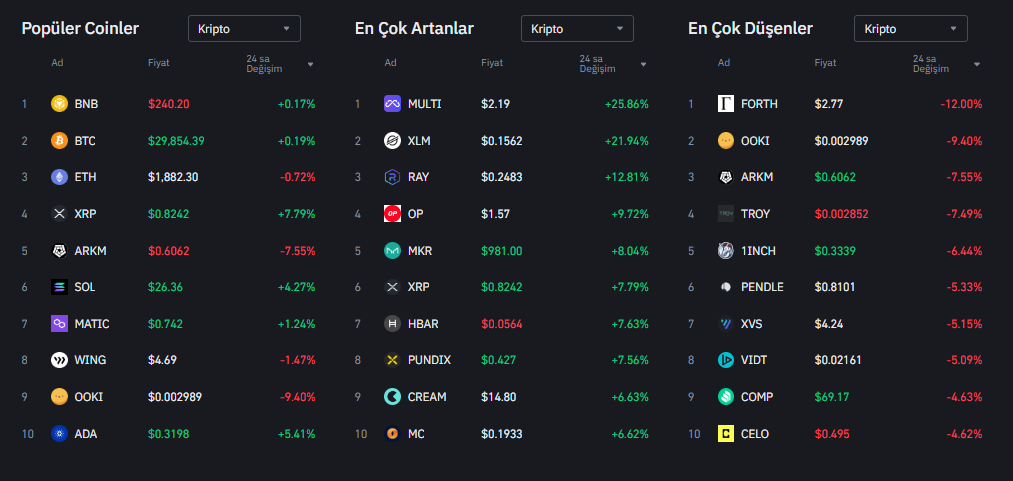
Task: Click the FORTH coin icon in top losers
Action: point(726,103)
